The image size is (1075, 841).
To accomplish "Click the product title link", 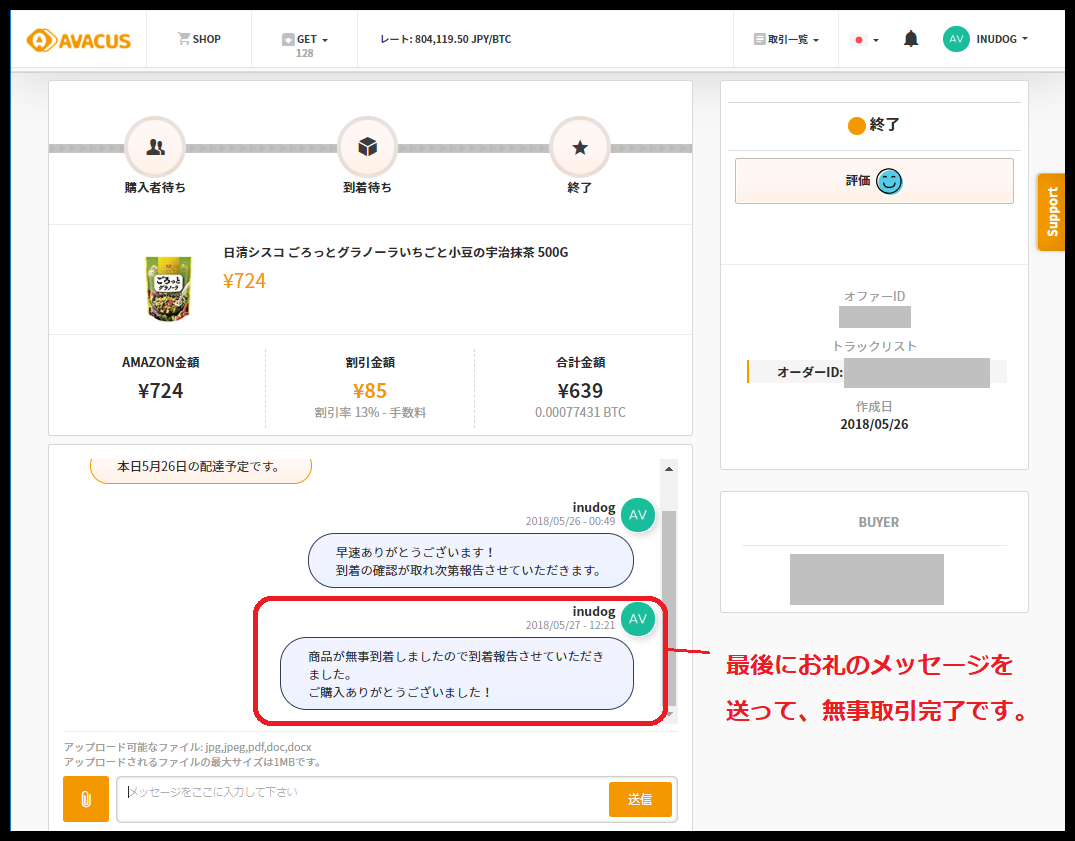I will click(395, 252).
